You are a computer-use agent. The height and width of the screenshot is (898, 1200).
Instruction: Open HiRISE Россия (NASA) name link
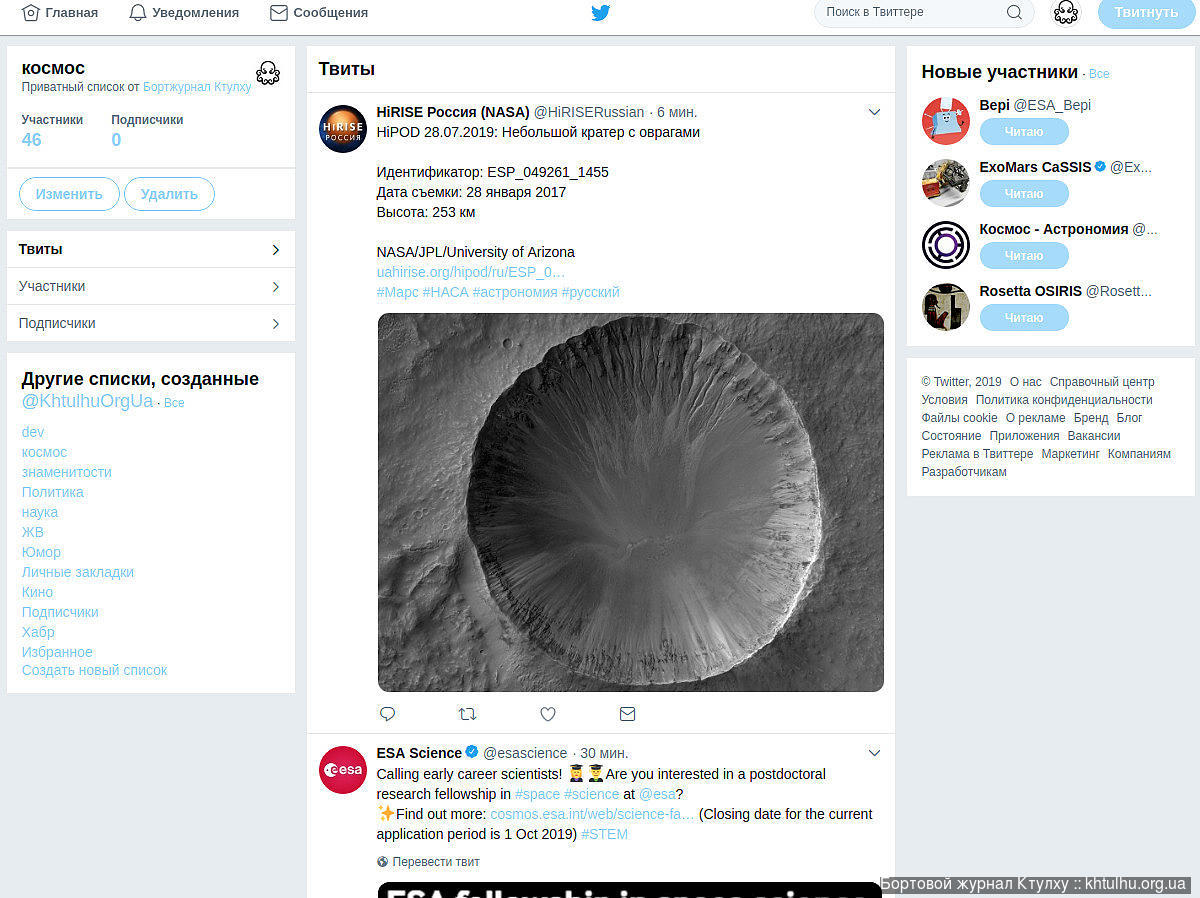453,112
